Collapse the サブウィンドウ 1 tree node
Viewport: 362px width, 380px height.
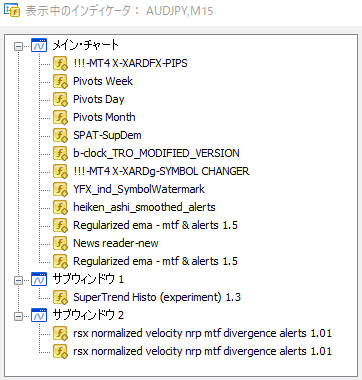point(19,280)
